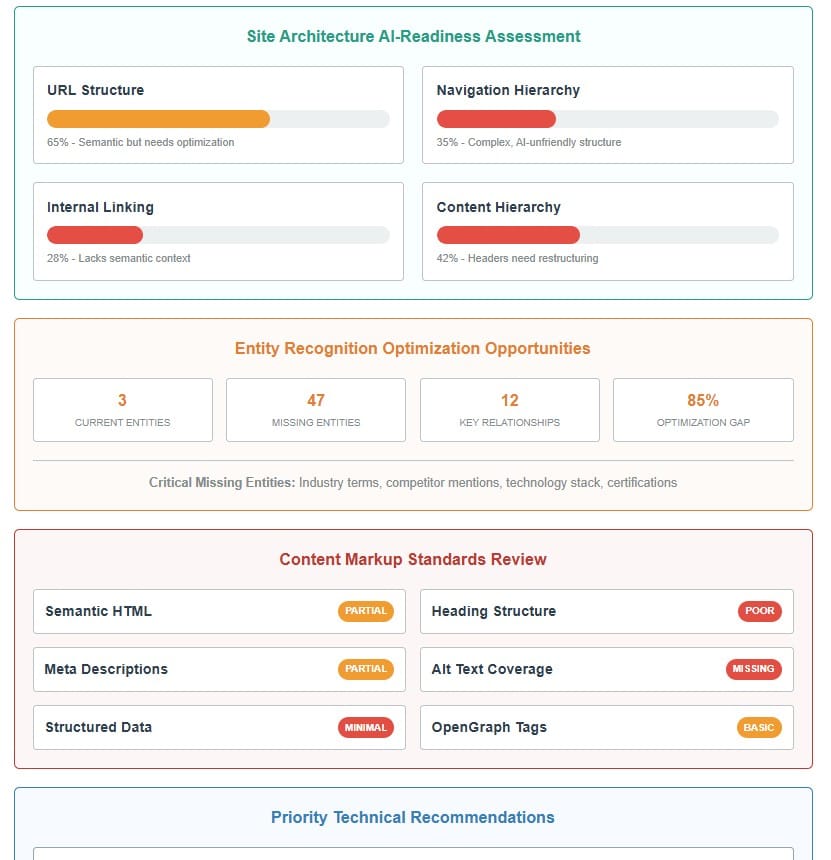
Task: Click the Key Relationships stat card
Action: point(510,410)
